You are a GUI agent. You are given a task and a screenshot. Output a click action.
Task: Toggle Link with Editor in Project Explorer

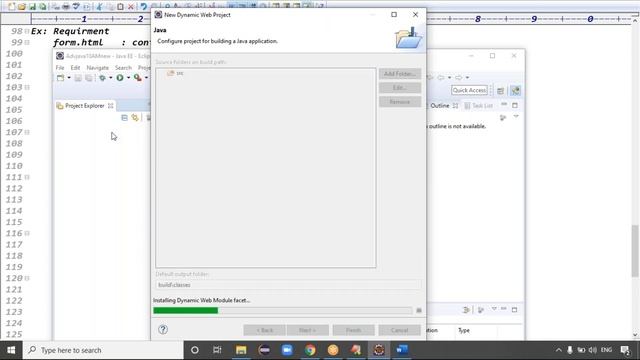[135, 118]
